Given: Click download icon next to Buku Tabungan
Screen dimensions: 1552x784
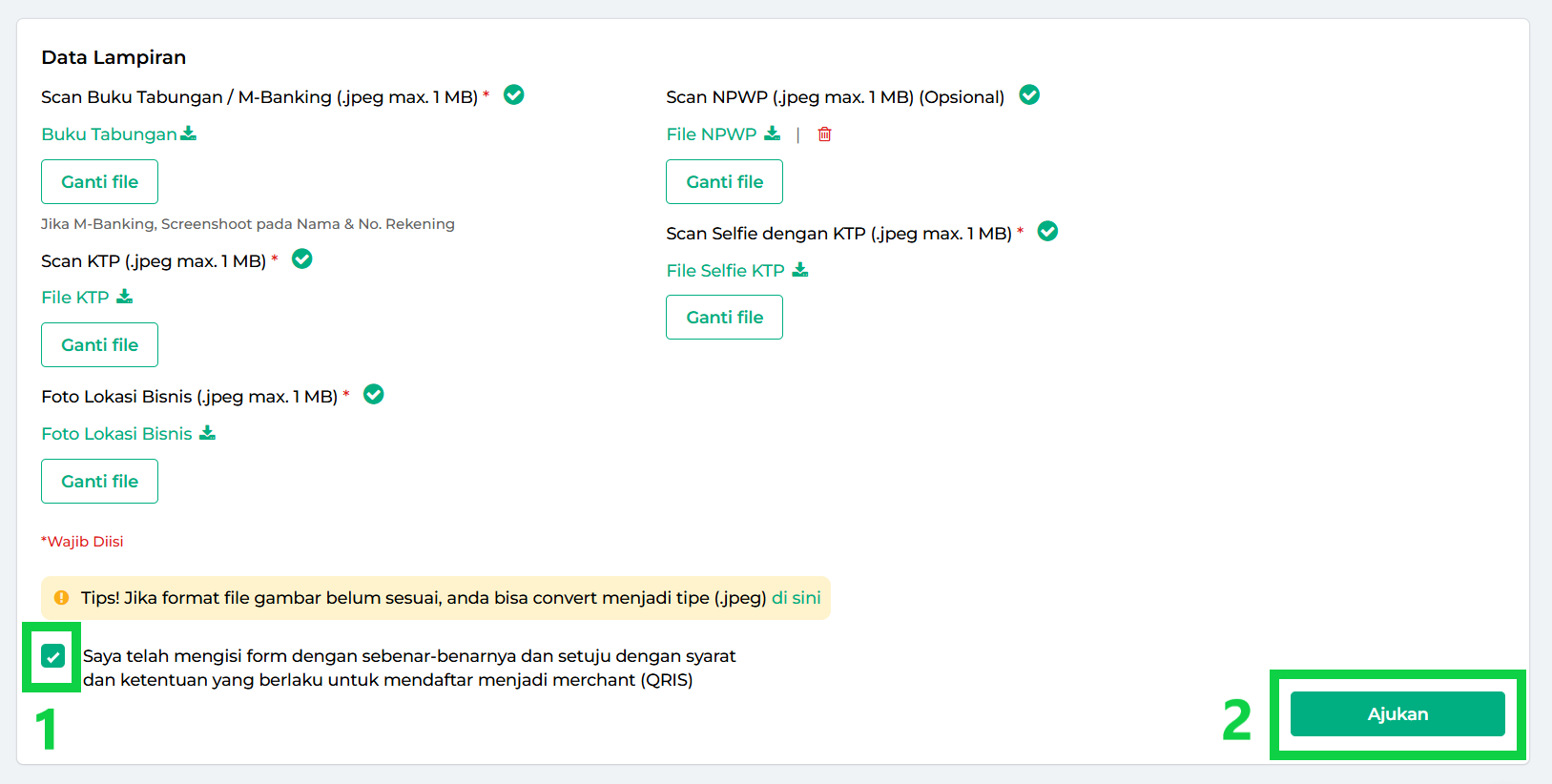Looking at the screenshot, I should [189, 134].
